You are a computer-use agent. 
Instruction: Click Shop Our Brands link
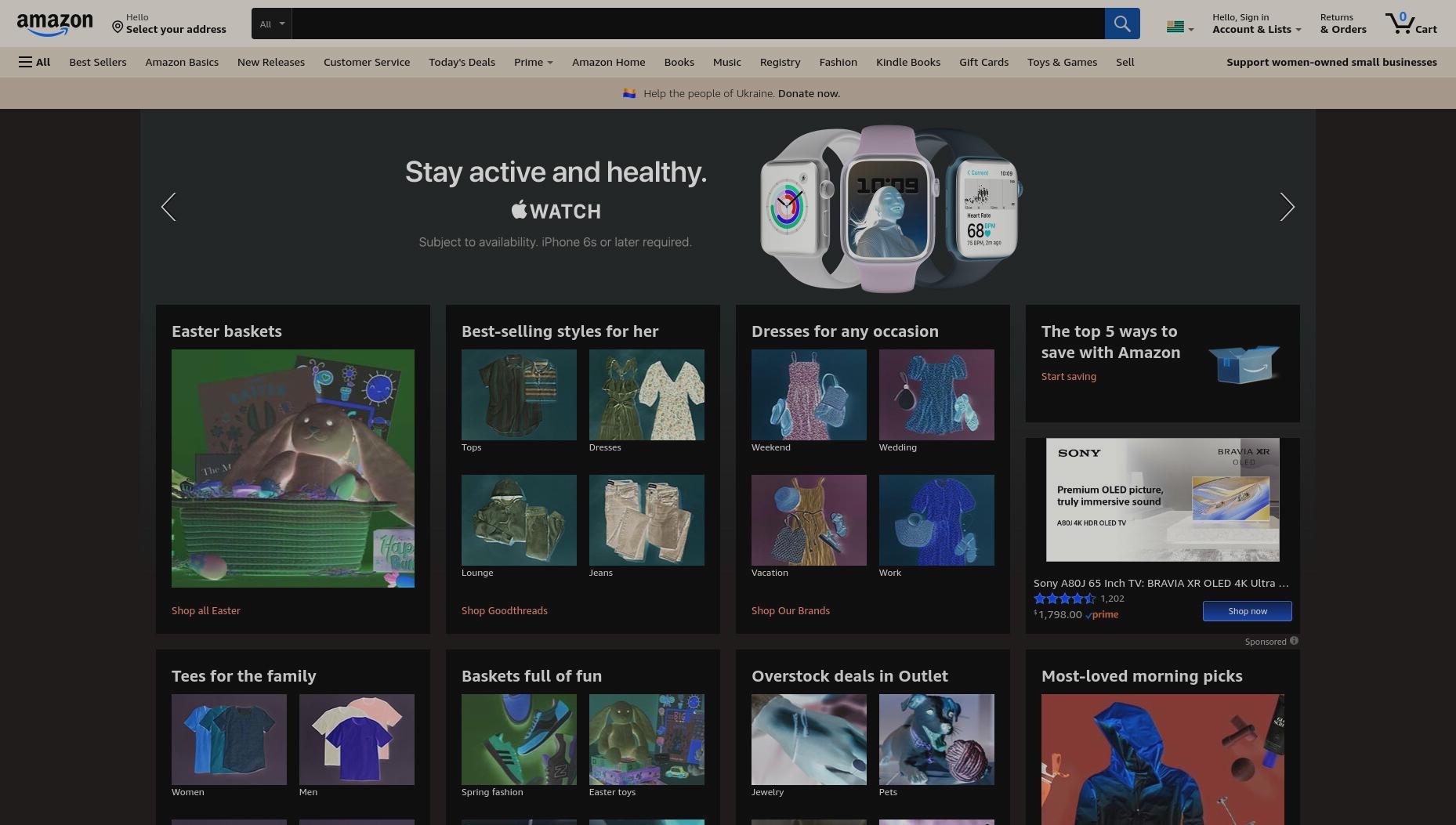pos(791,610)
